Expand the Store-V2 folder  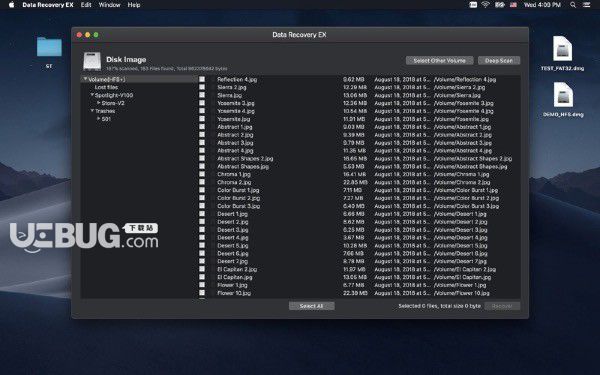point(99,103)
